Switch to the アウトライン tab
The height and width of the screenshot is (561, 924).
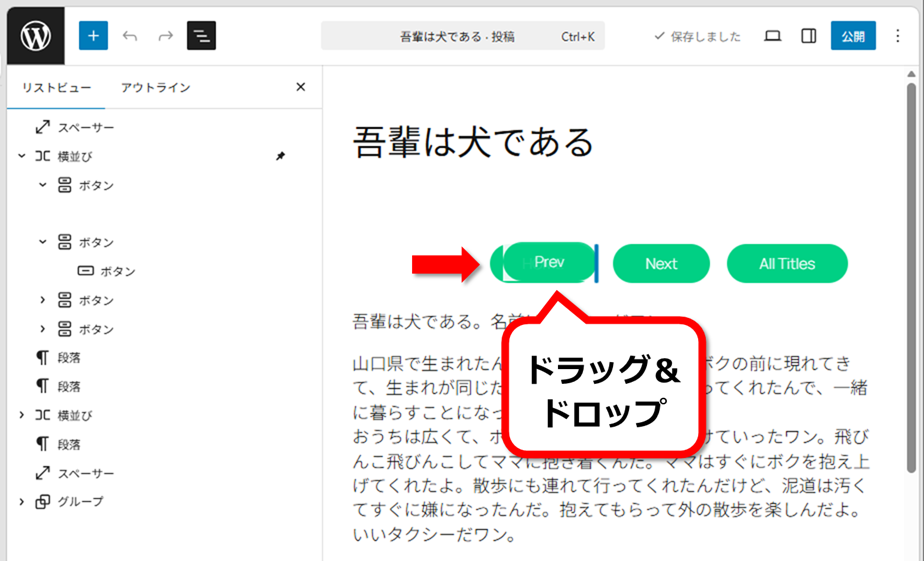coord(155,88)
